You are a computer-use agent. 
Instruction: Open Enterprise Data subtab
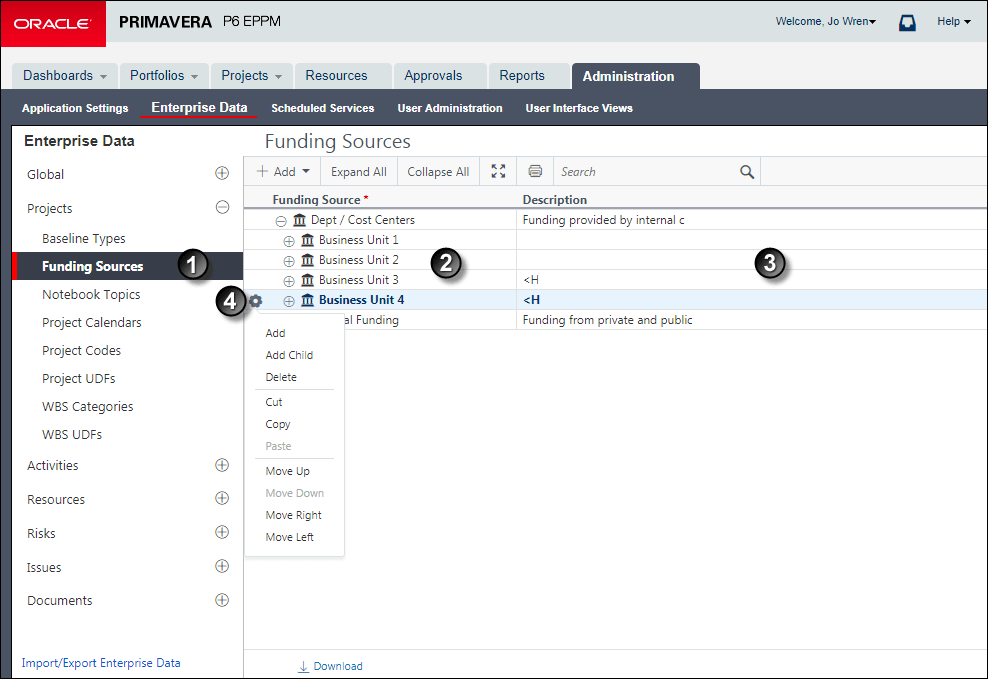coord(199,108)
